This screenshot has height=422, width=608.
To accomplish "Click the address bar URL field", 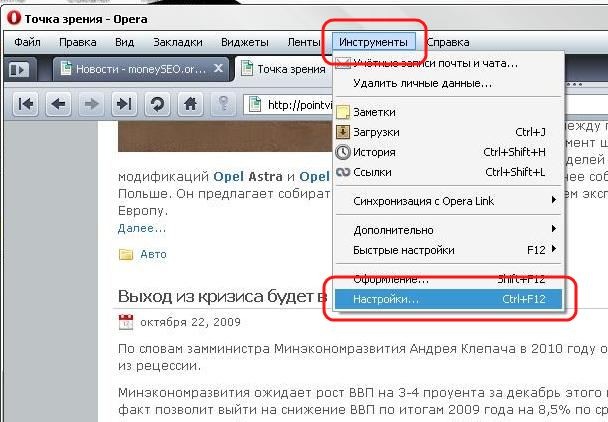I will click(x=289, y=104).
